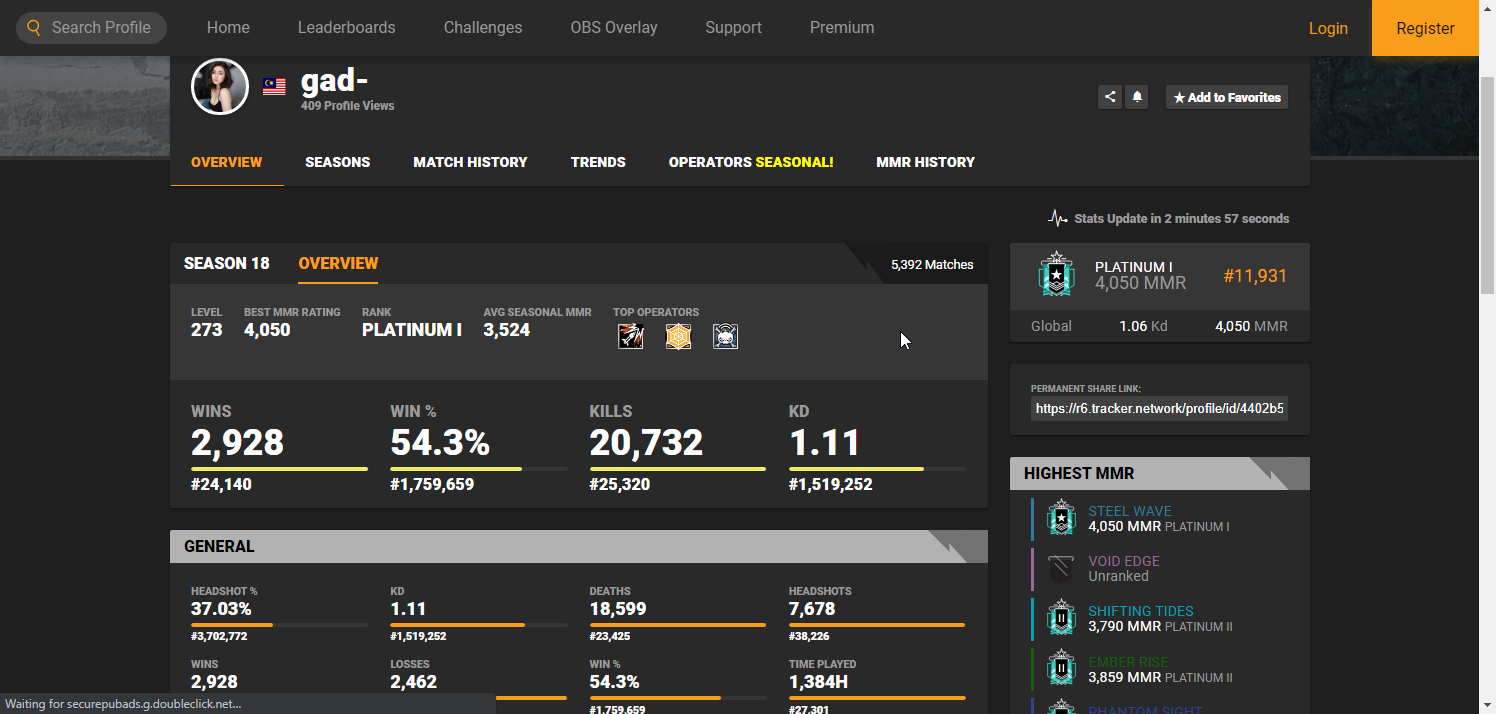Click the Shifting Tides rank badge

[1060, 619]
